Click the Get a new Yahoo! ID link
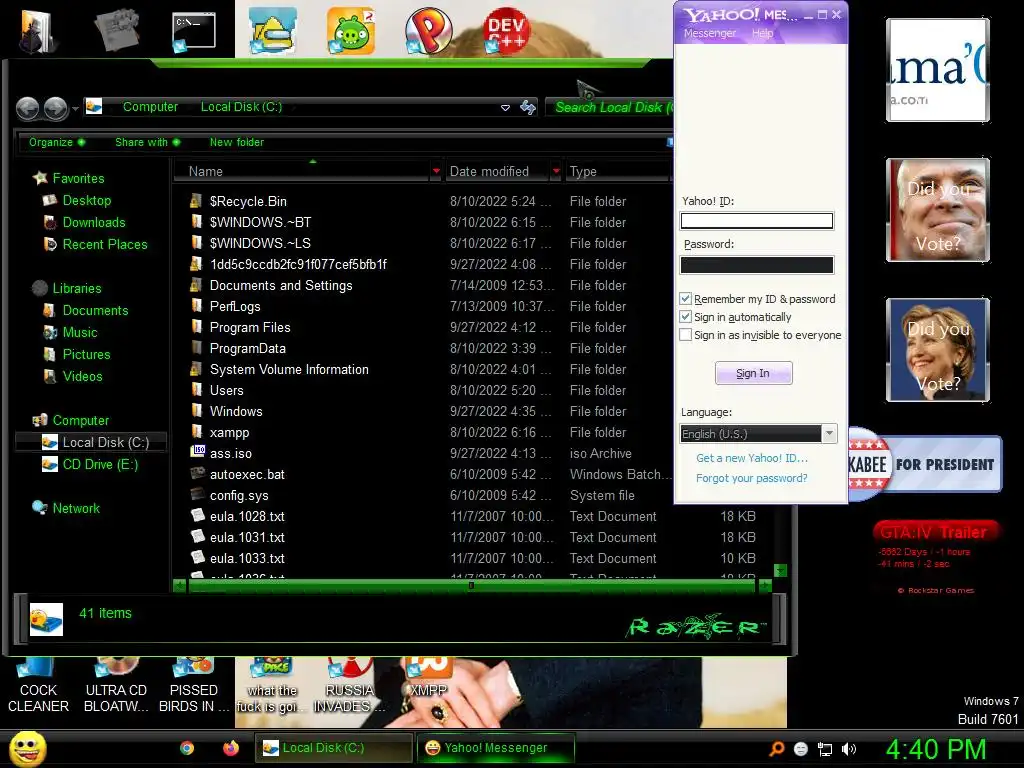 [x=752, y=458]
